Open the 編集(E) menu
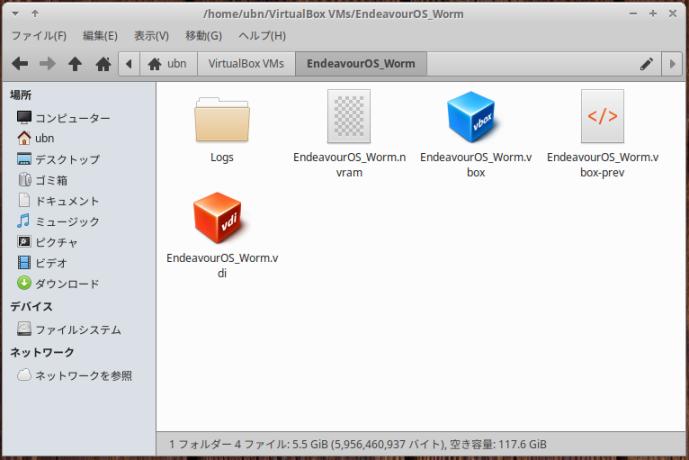689x460 pixels. 100,36
